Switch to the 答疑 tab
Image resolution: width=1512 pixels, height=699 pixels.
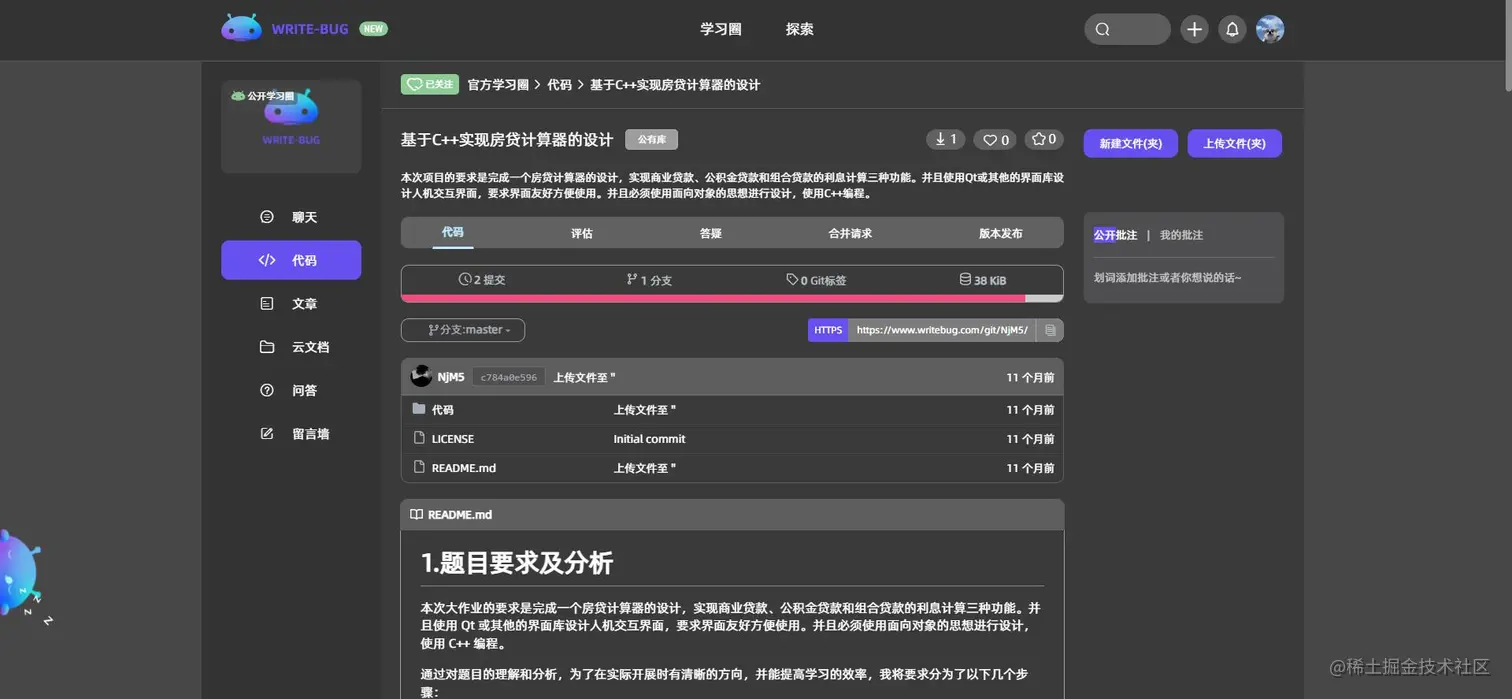pyautogui.click(x=711, y=233)
